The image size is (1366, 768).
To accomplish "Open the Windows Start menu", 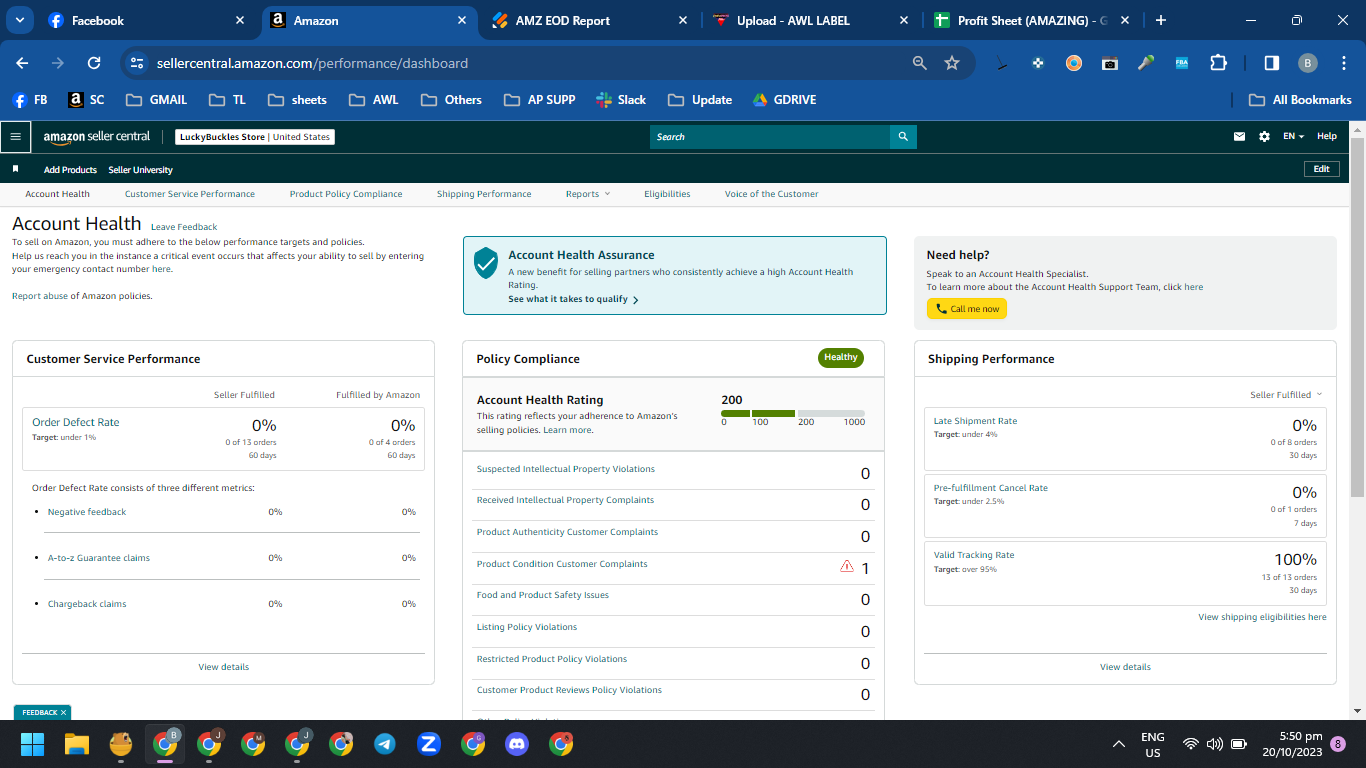I will point(33,744).
